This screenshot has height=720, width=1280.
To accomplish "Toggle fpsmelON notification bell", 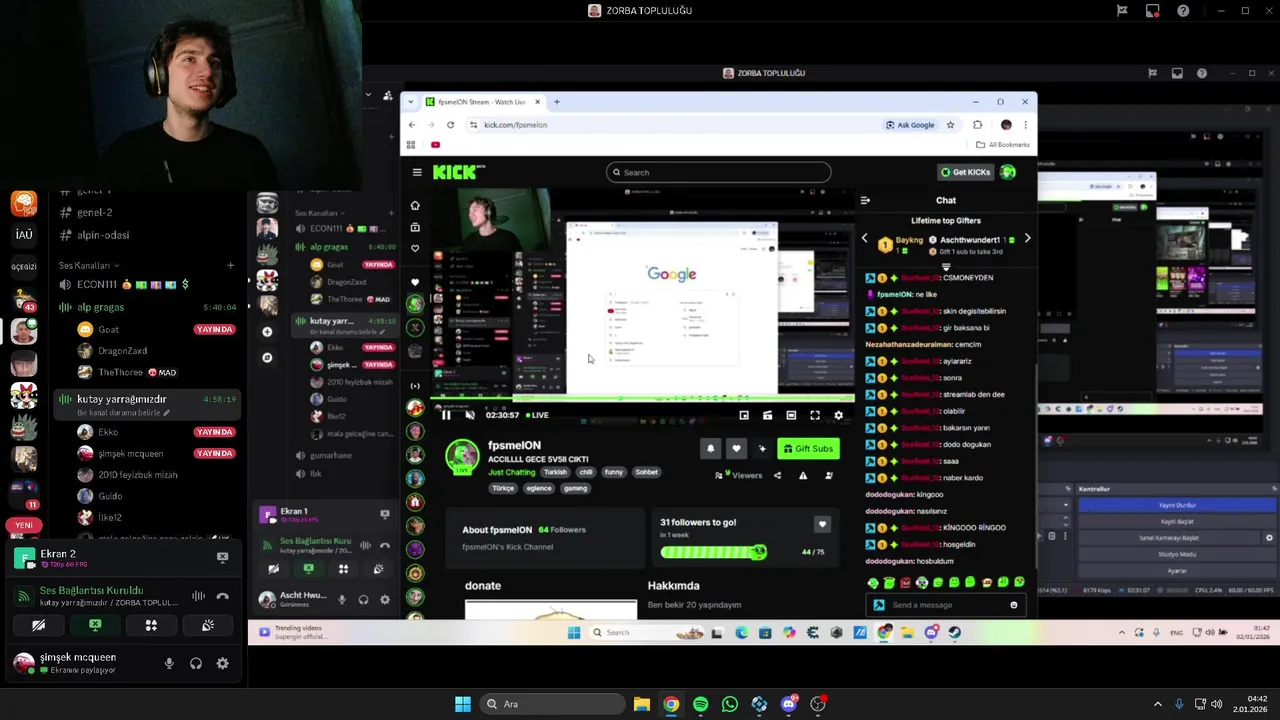I will pyautogui.click(x=711, y=449).
